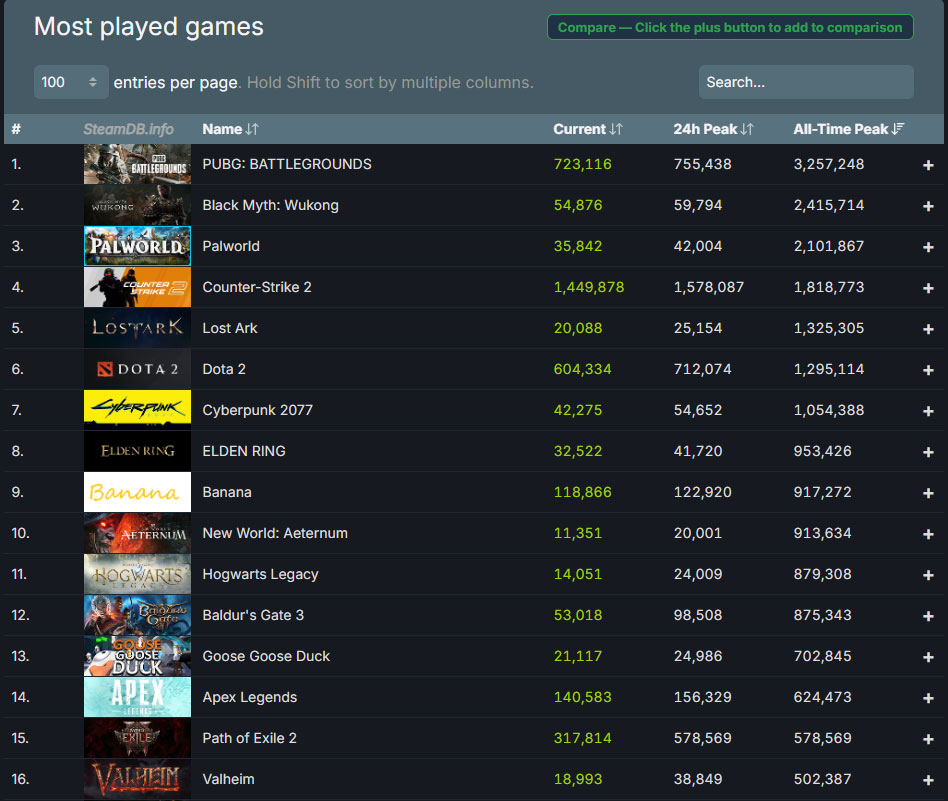Image resolution: width=948 pixels, height=801 pixels.
Task: Open the Hogwarts Legacy game link
Action: click(260, 574)
